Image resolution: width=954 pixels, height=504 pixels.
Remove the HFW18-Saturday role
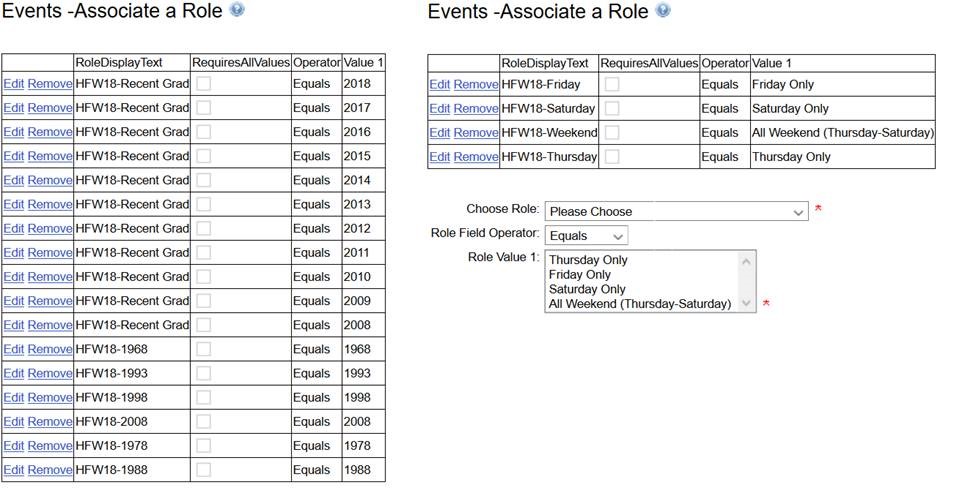(x=475, y=109)
